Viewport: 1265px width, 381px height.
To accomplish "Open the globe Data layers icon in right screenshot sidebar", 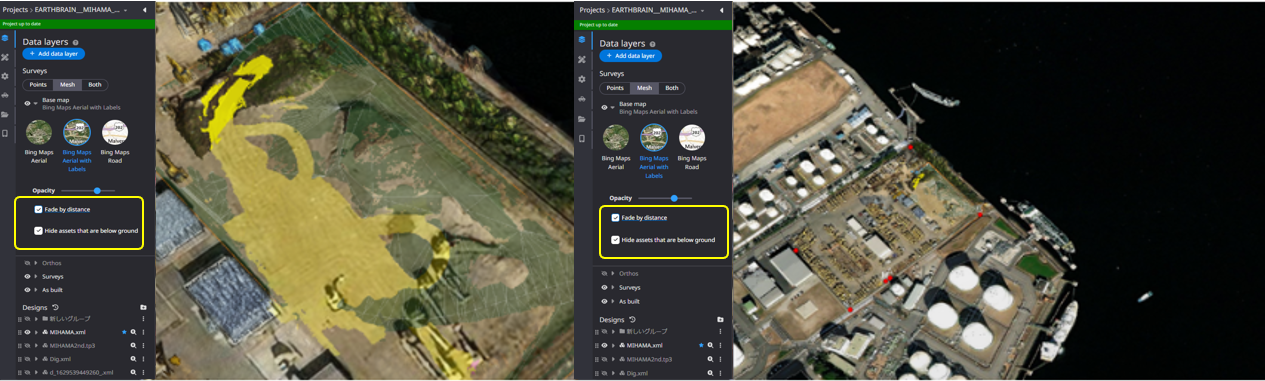I will pos(582,39).
